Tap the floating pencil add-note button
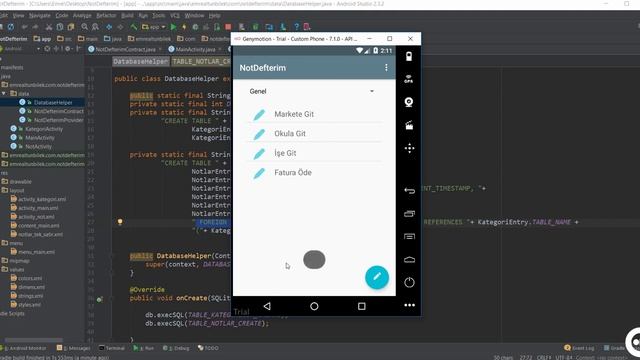The height and width of the screenshot is (360, 640). tap(377, 278)
